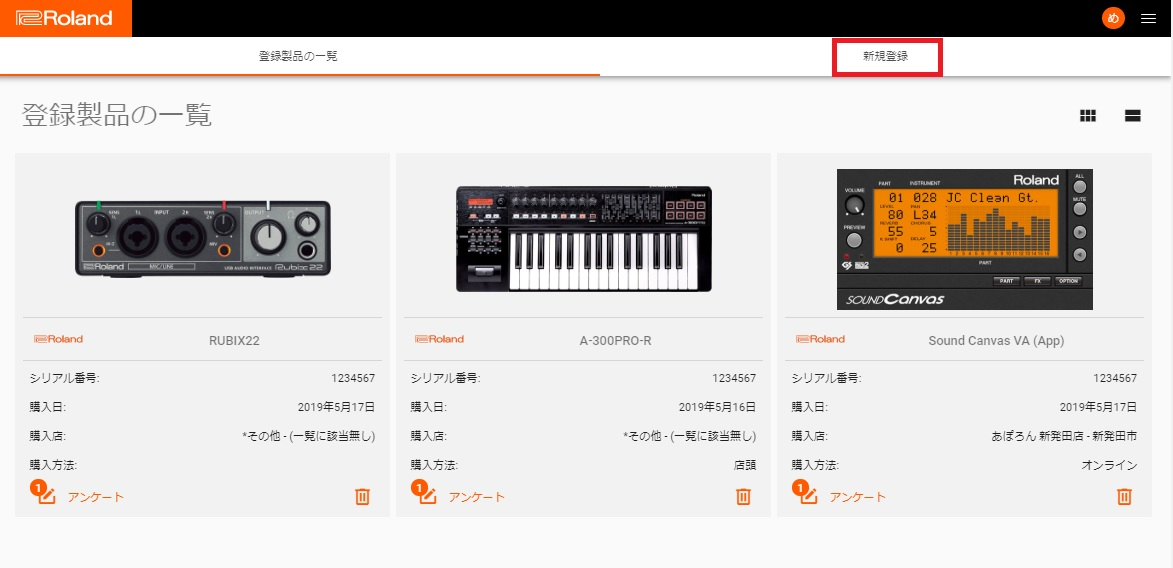Screen dimensions: 1173x568
Task: Open アンケート link for RUBIX22
Action: [96, 497]
